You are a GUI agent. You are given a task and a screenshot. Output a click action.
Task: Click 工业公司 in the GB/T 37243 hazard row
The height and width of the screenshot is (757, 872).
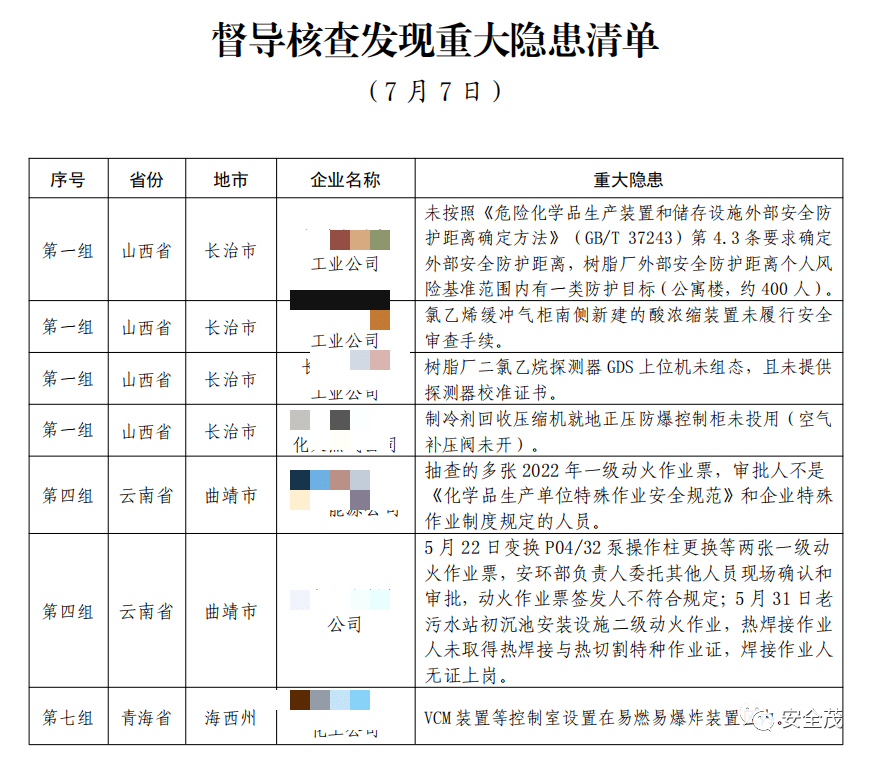345,264
